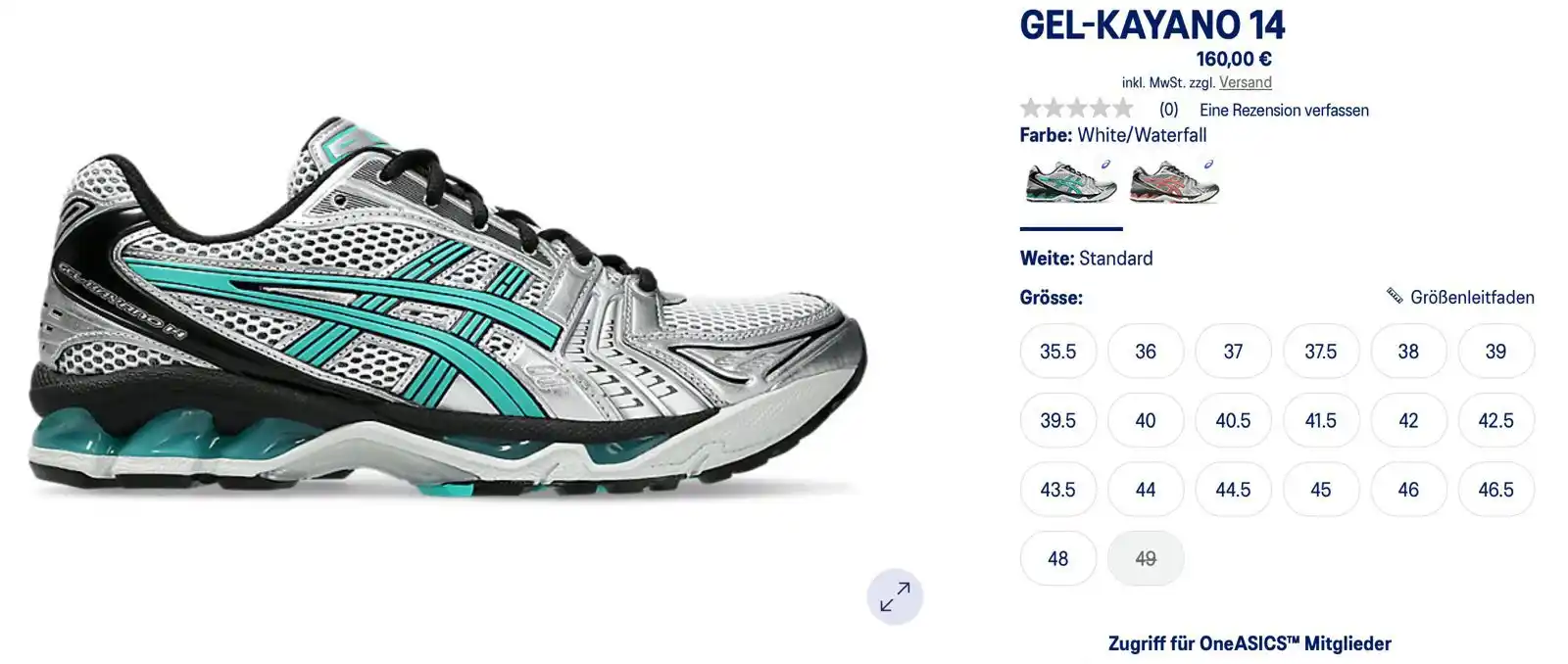
Task: Select the red colorway shoe thumbnail
Action: [1174, 181]
